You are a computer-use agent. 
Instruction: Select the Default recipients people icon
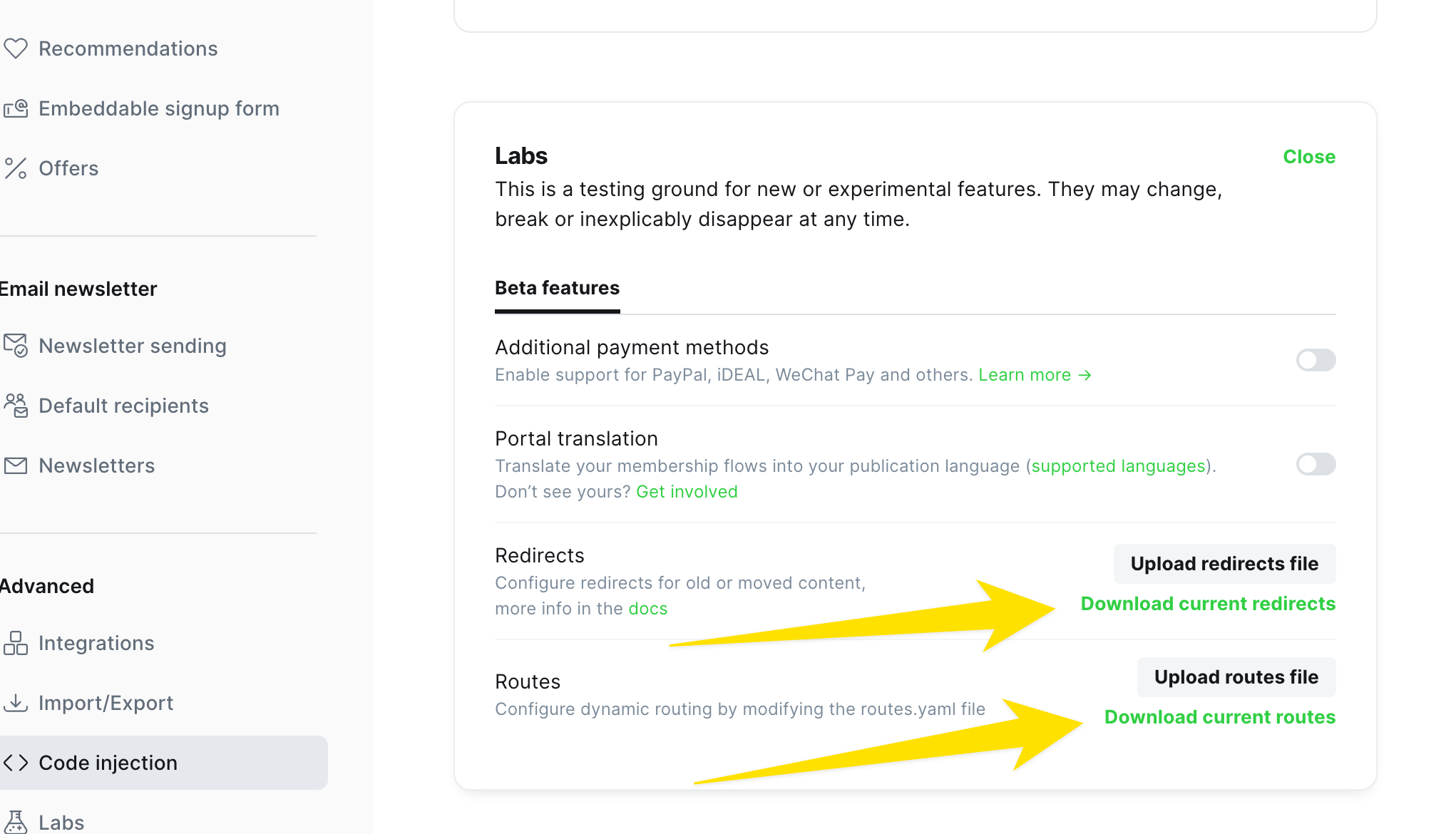pos(16,405)
